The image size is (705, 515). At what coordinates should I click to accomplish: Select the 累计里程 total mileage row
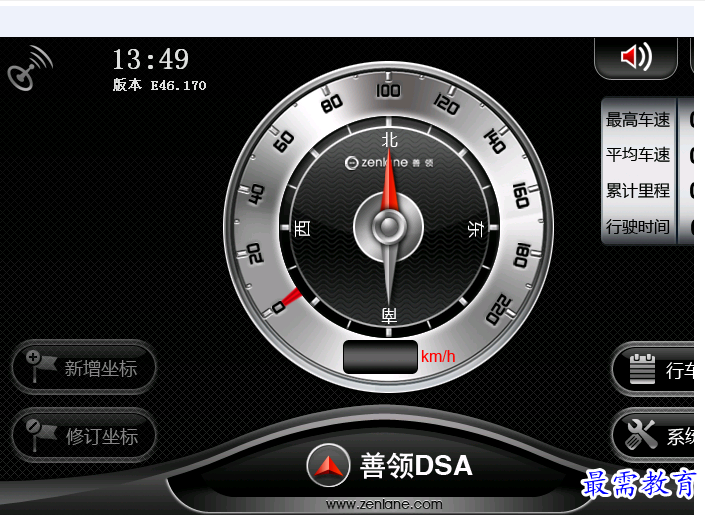647,190
